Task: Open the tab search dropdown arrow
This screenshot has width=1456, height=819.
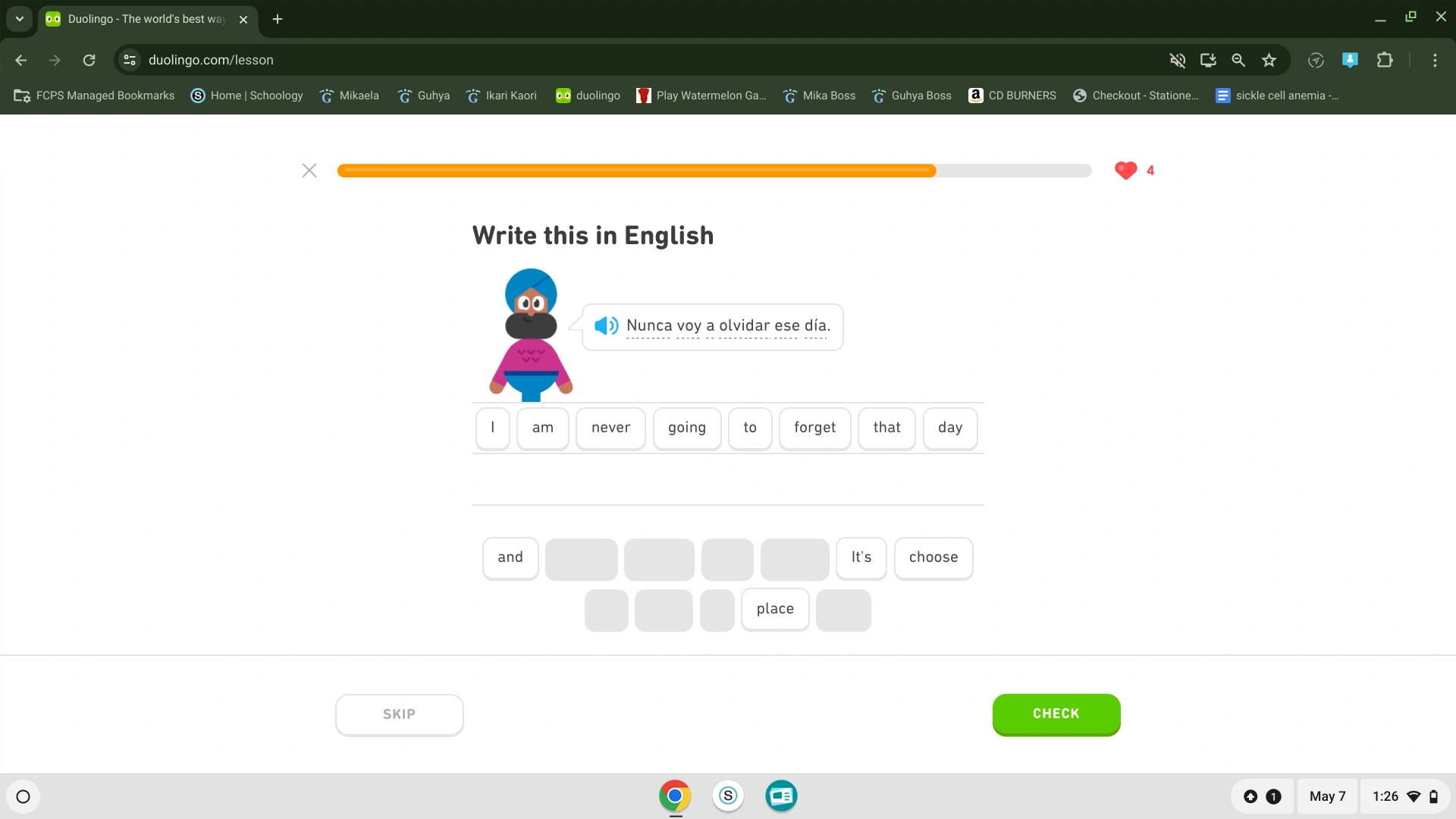Action: (19, 19)
